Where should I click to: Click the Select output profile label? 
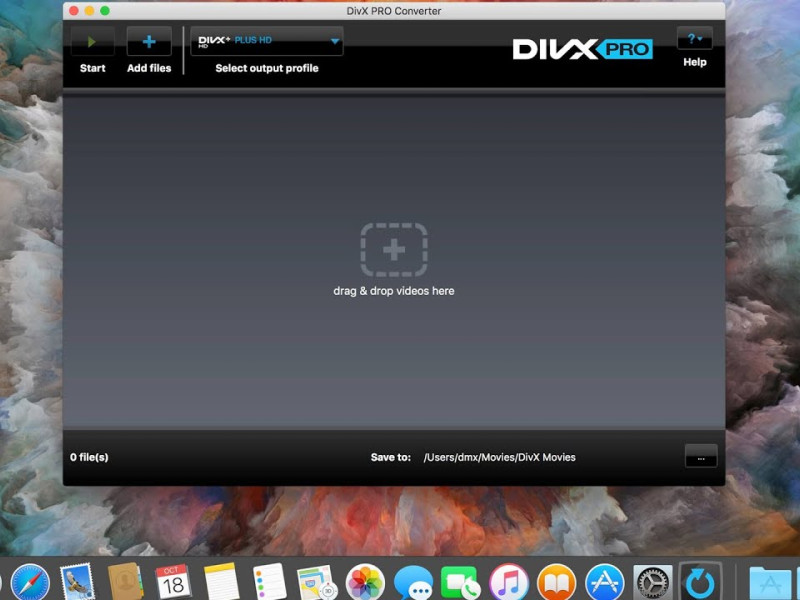click(267, 68)
